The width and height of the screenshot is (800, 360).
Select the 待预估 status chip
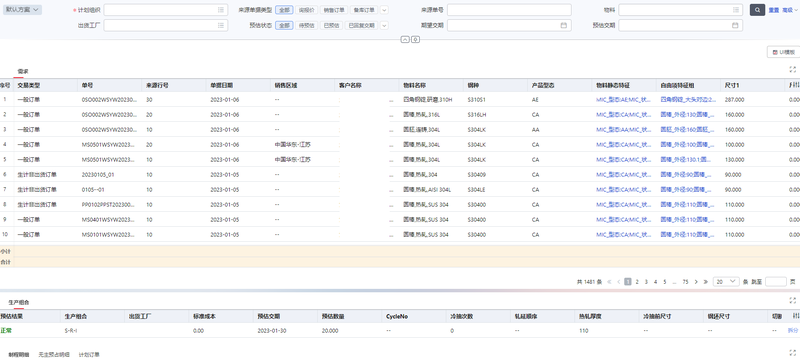point(306,25)
